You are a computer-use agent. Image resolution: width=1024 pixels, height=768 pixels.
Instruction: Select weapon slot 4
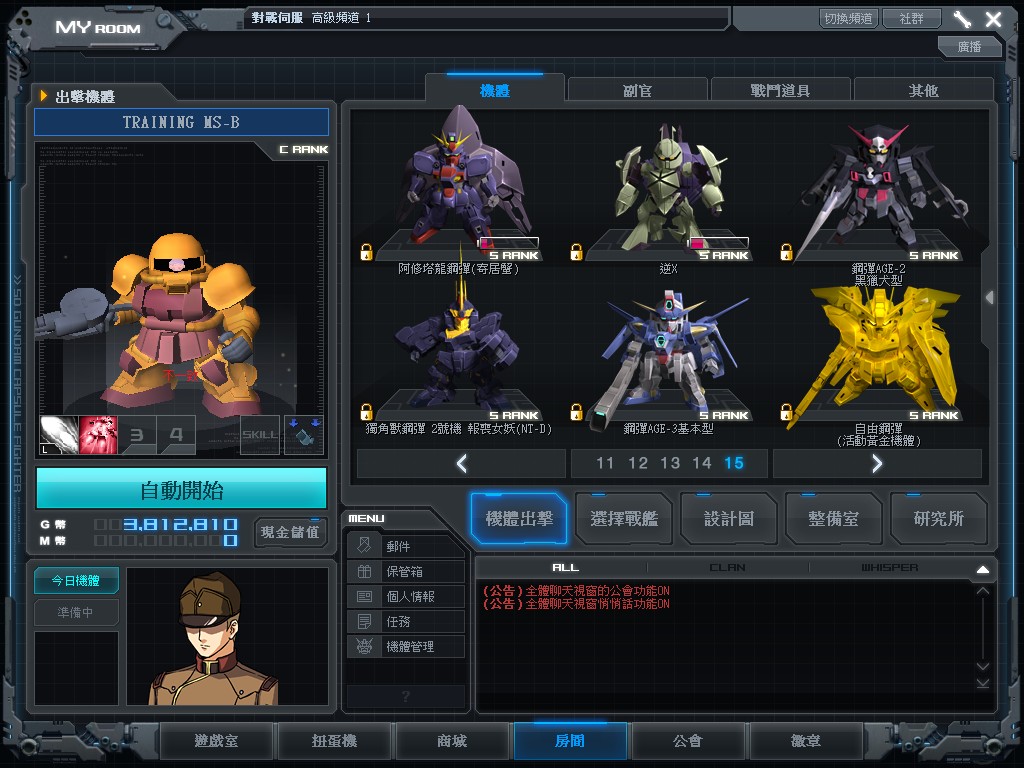coord(176,435)
